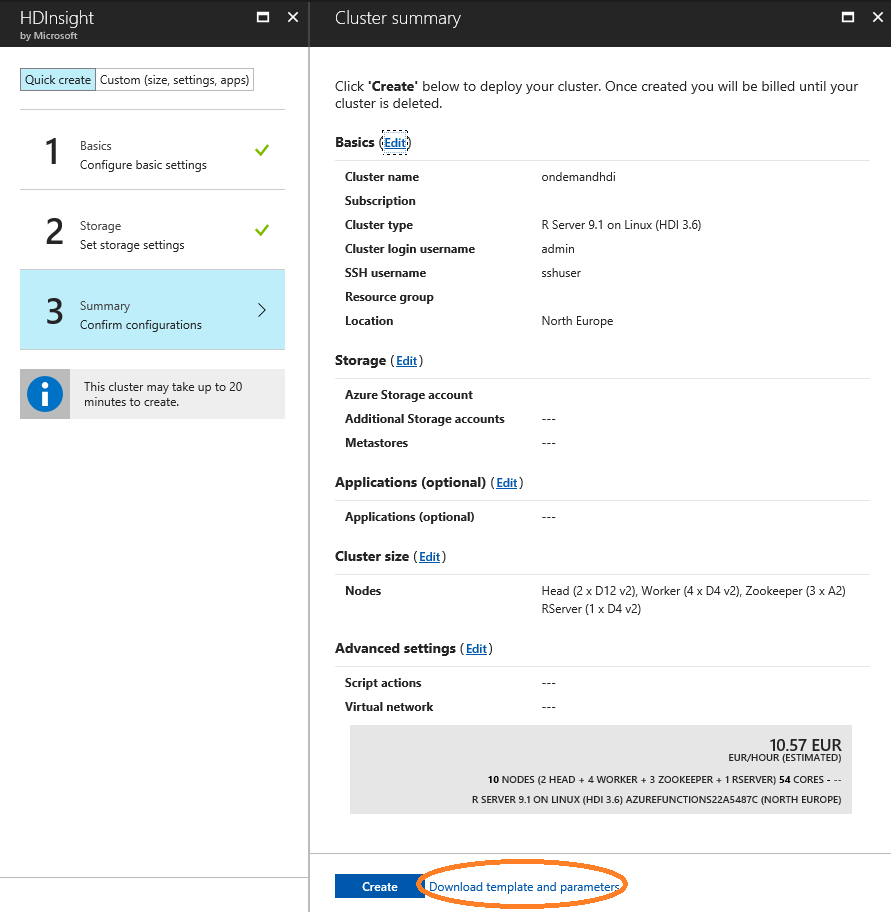Close the Cluster summary blade
The height and width of the screenshot is (912, 891).
click(x=878, y=17)
